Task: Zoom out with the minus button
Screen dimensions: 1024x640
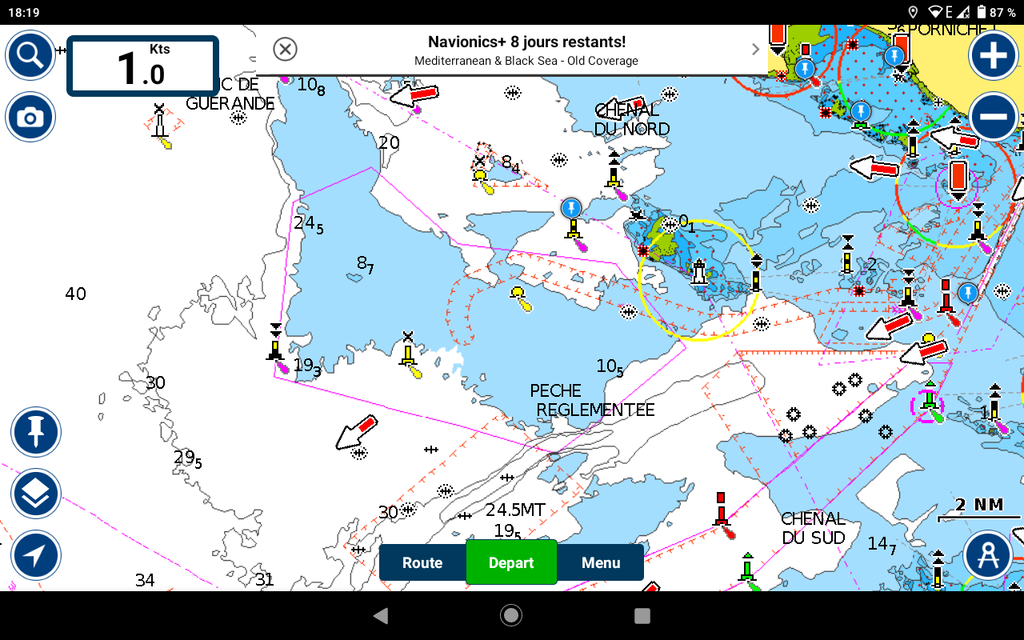Action: [993, 117]
